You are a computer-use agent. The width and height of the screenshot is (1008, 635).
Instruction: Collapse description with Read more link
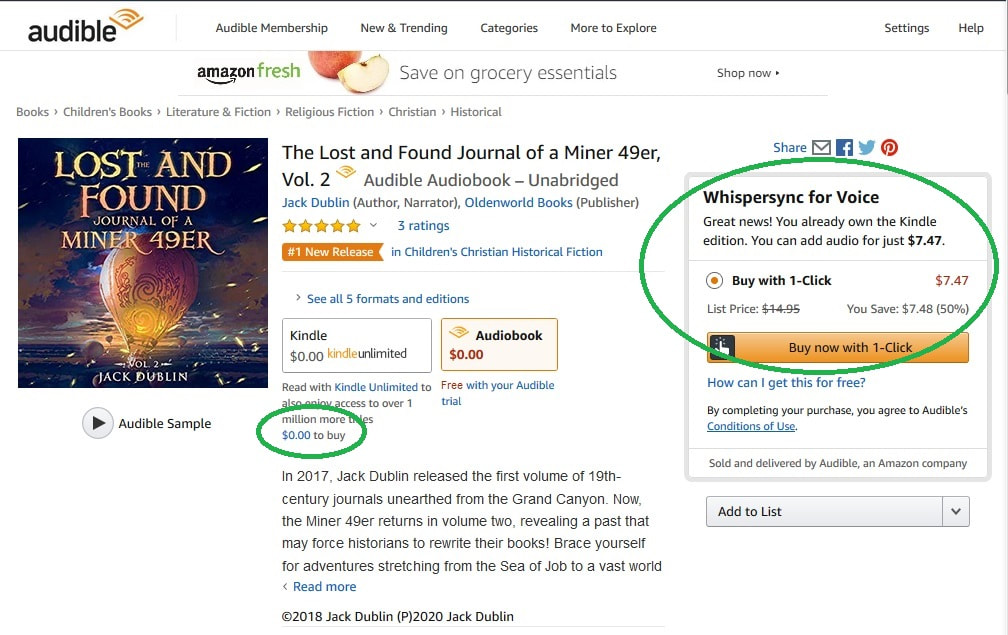click(320, 586)
